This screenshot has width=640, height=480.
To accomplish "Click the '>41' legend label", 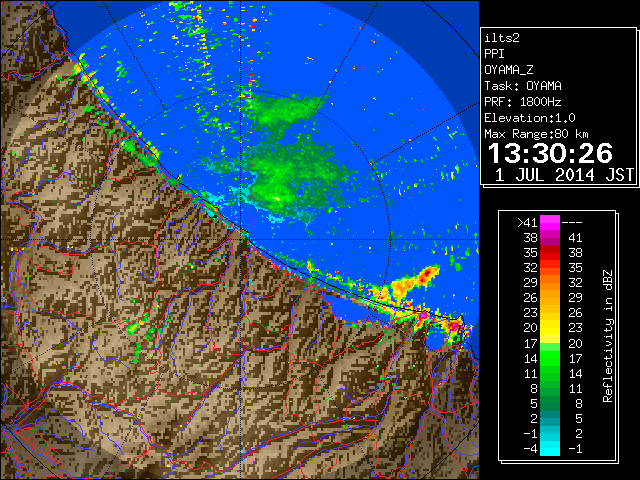I will point(527,223).
